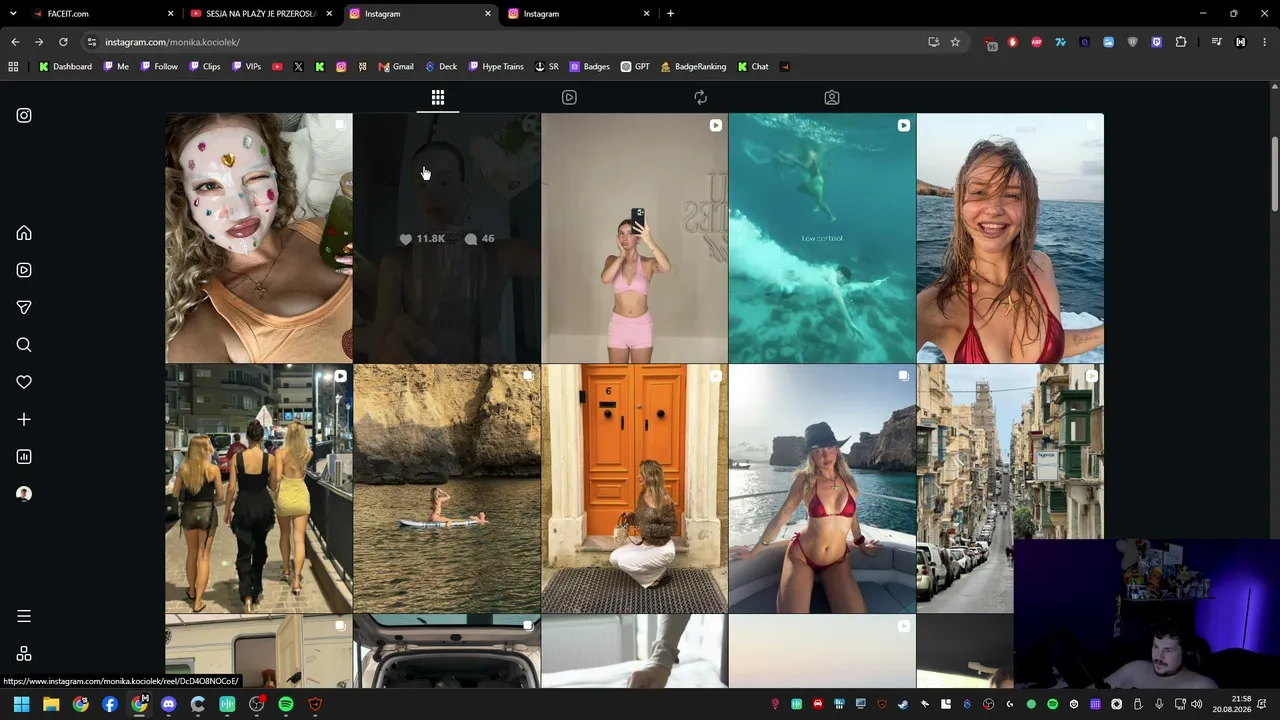Open the Deck bookmark
The image size is (1280, 720).
click(x=441, y=67)
